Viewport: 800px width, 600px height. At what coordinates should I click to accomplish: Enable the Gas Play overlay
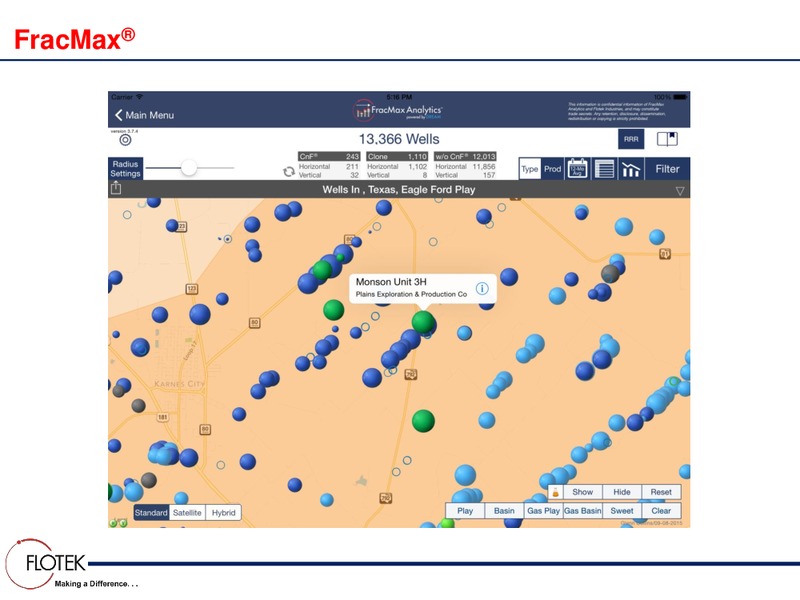coord(543,511)
